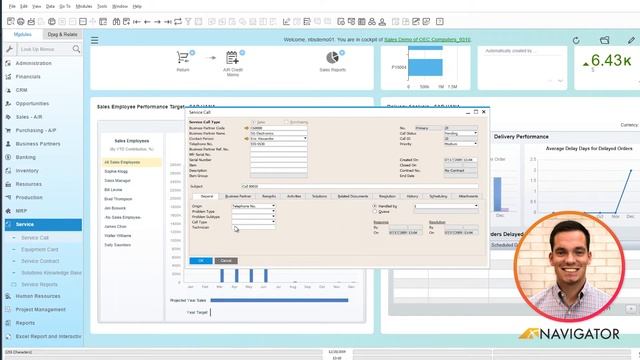Click the Serial Number input field
This screenshot has width=640, height=360.
coord(278,160)
